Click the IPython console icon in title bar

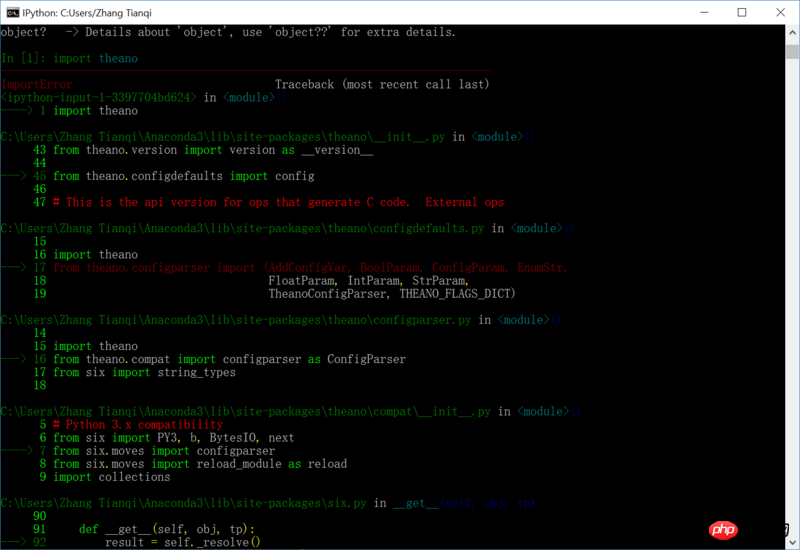[x=11, y=12]
